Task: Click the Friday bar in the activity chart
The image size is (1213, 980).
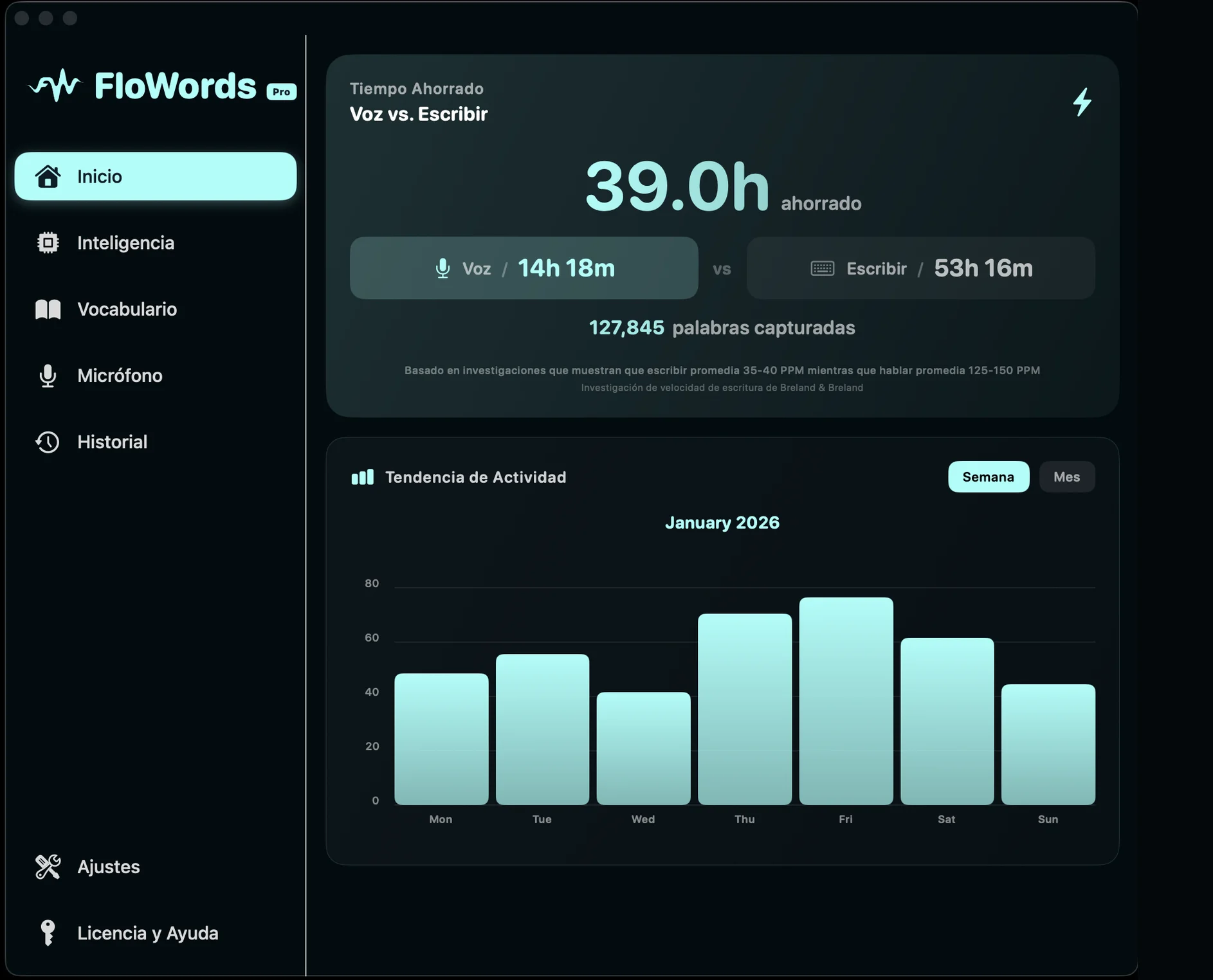Action: pyautogui.click(x=846, y=701)
